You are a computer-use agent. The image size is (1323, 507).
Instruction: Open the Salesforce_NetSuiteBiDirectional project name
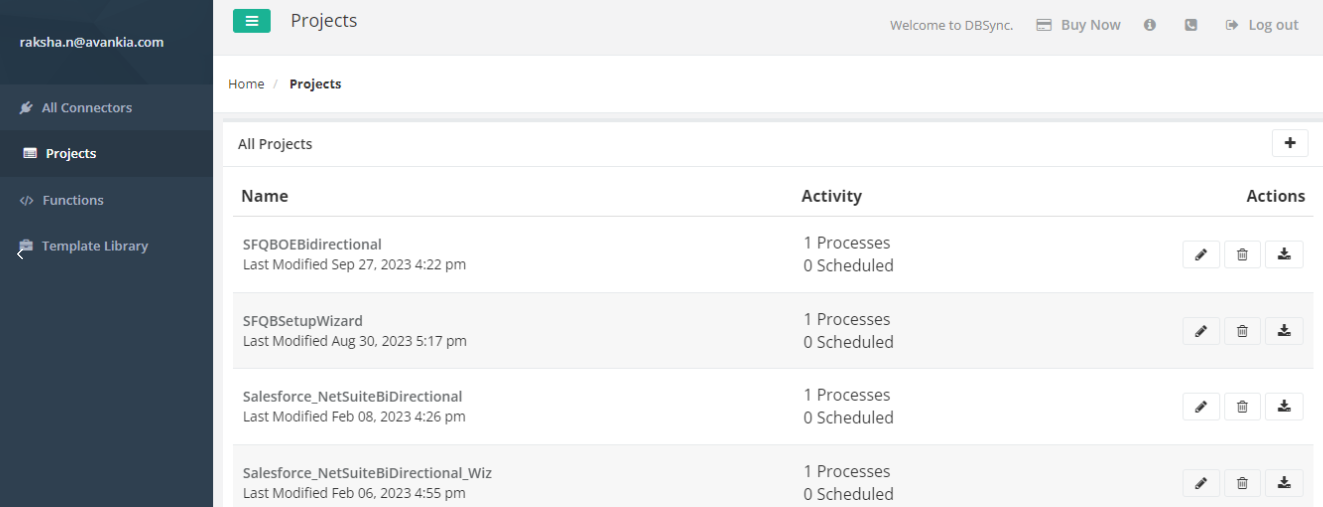click(352, 396)
